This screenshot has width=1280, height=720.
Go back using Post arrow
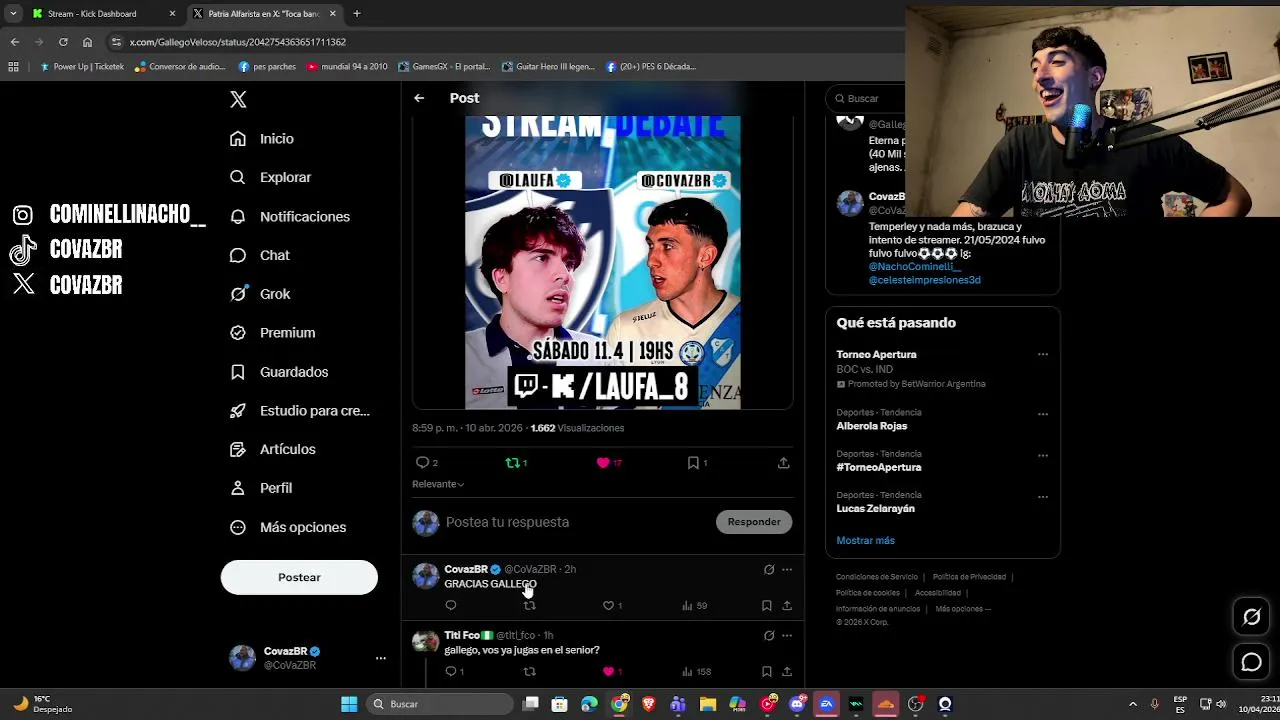[419, 98]
